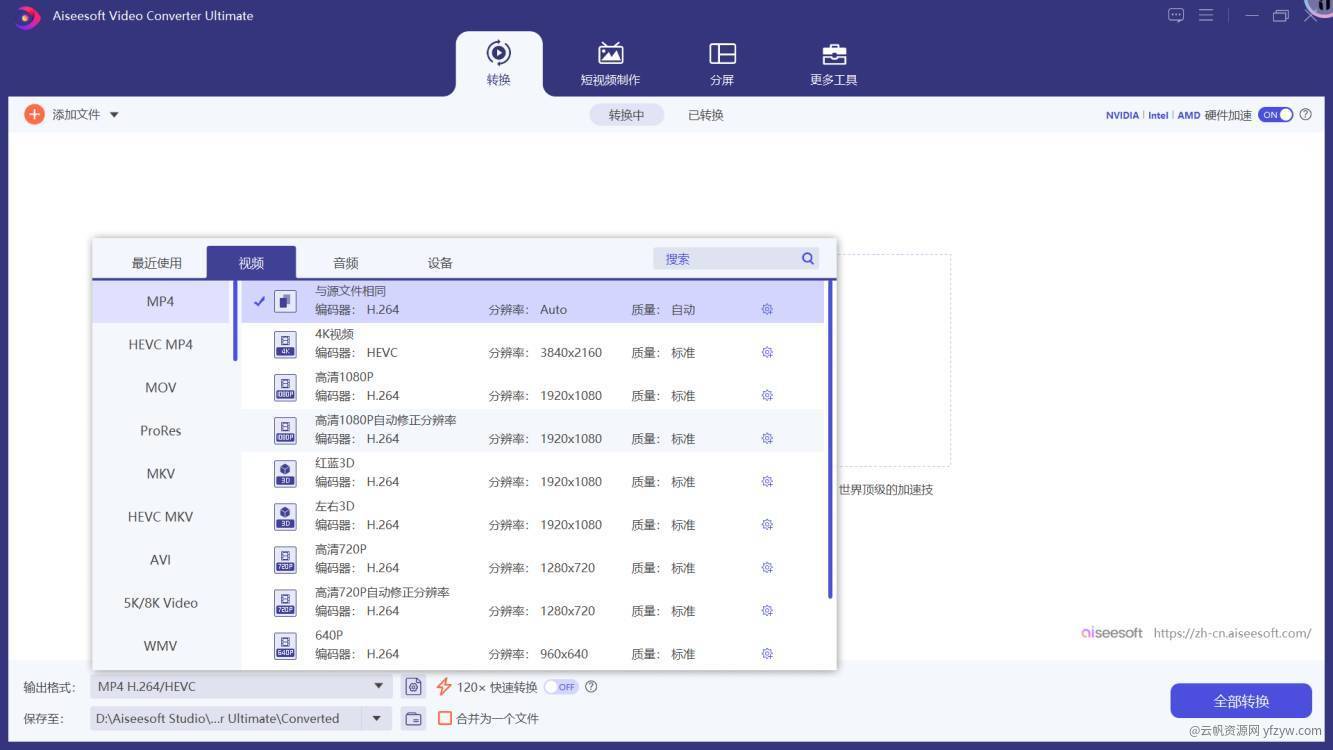Click the 快速转换 help question icon
The width and height of the screenshot is (1333, 750).
click(x=591, y=687)
